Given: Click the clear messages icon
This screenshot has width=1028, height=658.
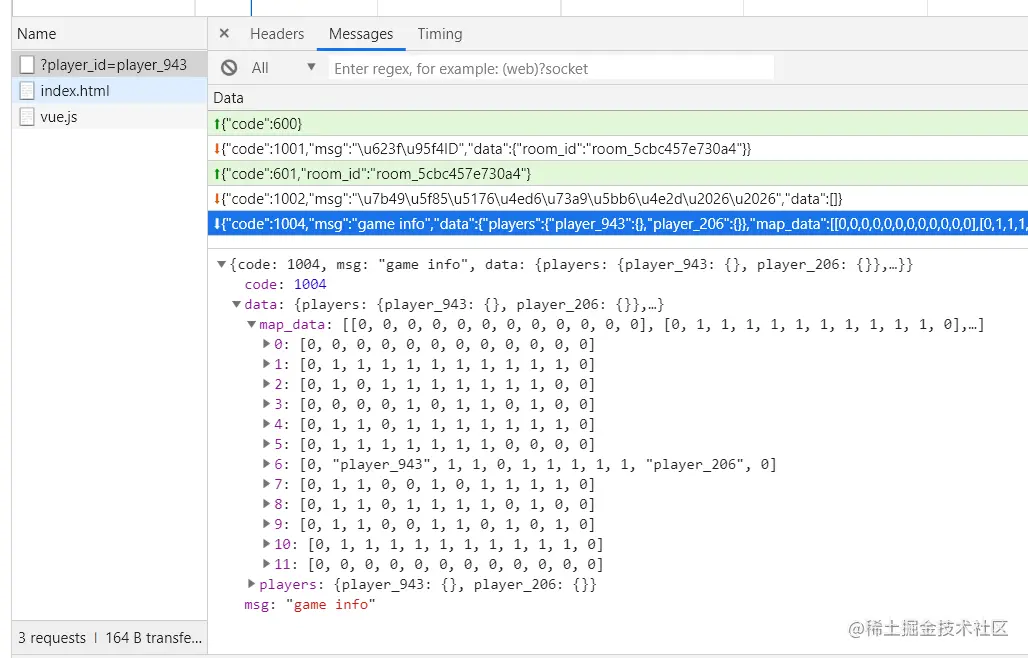Looking at the screenshot, I should pyautogui.click(x=229, y=68).
